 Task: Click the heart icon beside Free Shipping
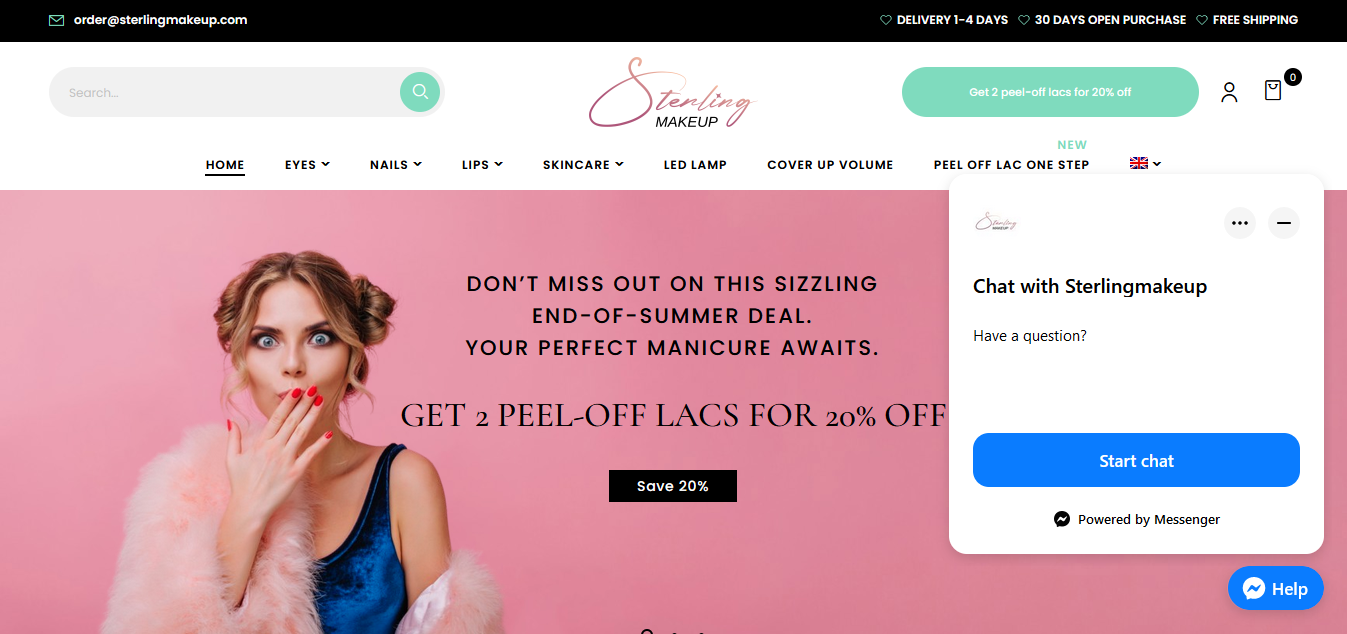pyautogui.click(x=1202, y=20)
